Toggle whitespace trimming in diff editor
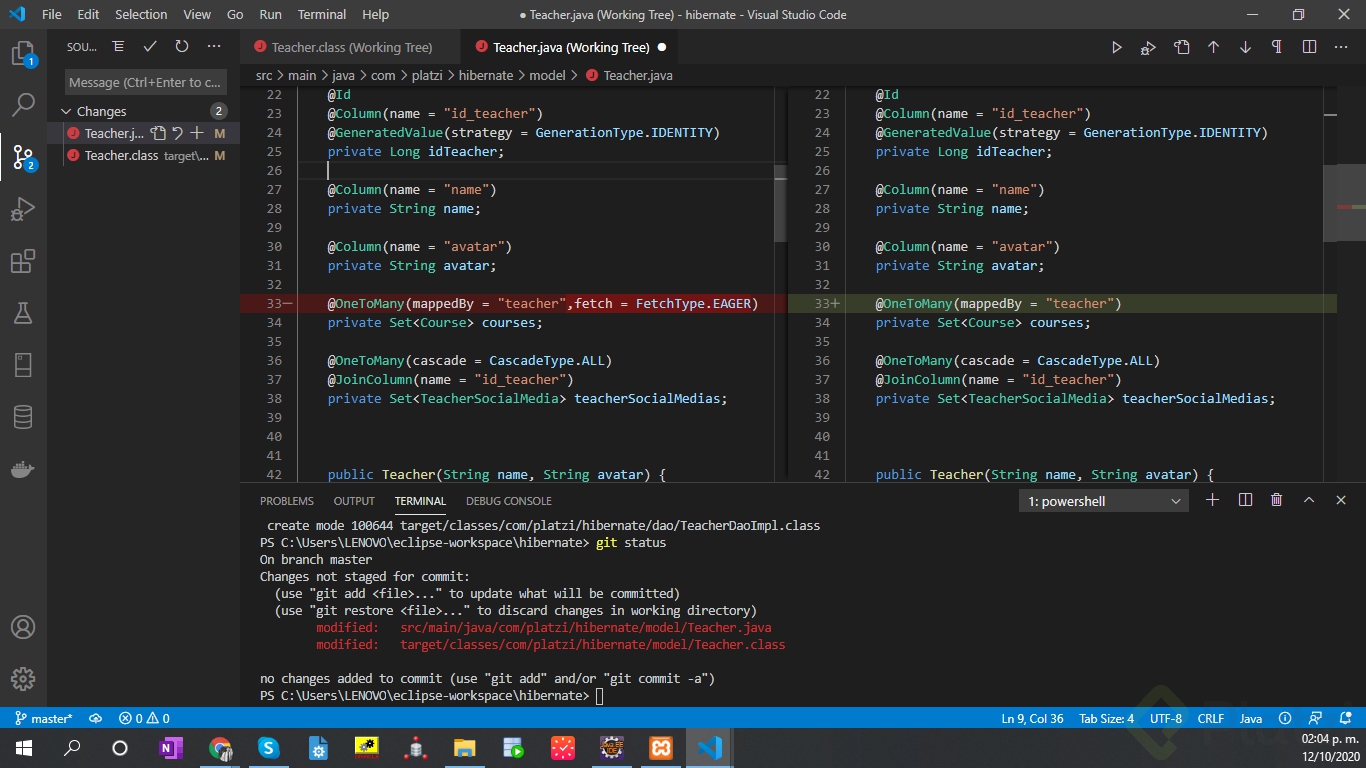Image resolution: width=1366 pixels, height=768 pixels. pos(1277,47)
